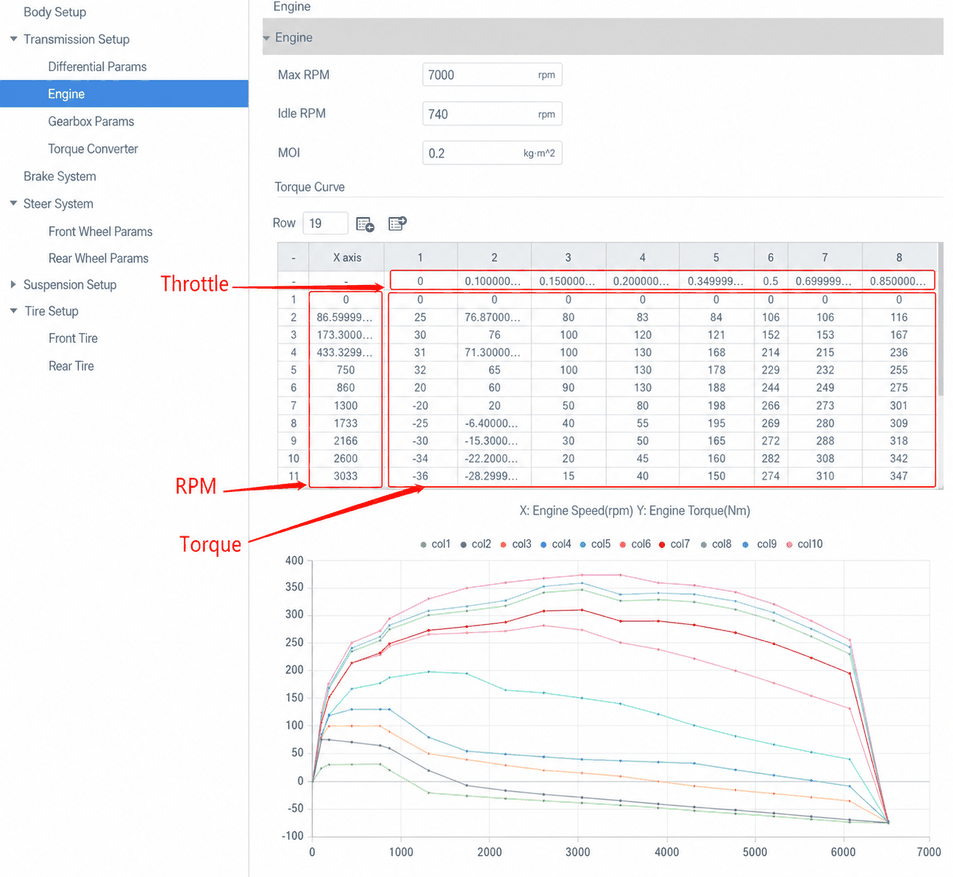The image size is (953, 877).
Task: Toggle col8 series in chart legend
Action: (x=716, y=544)
